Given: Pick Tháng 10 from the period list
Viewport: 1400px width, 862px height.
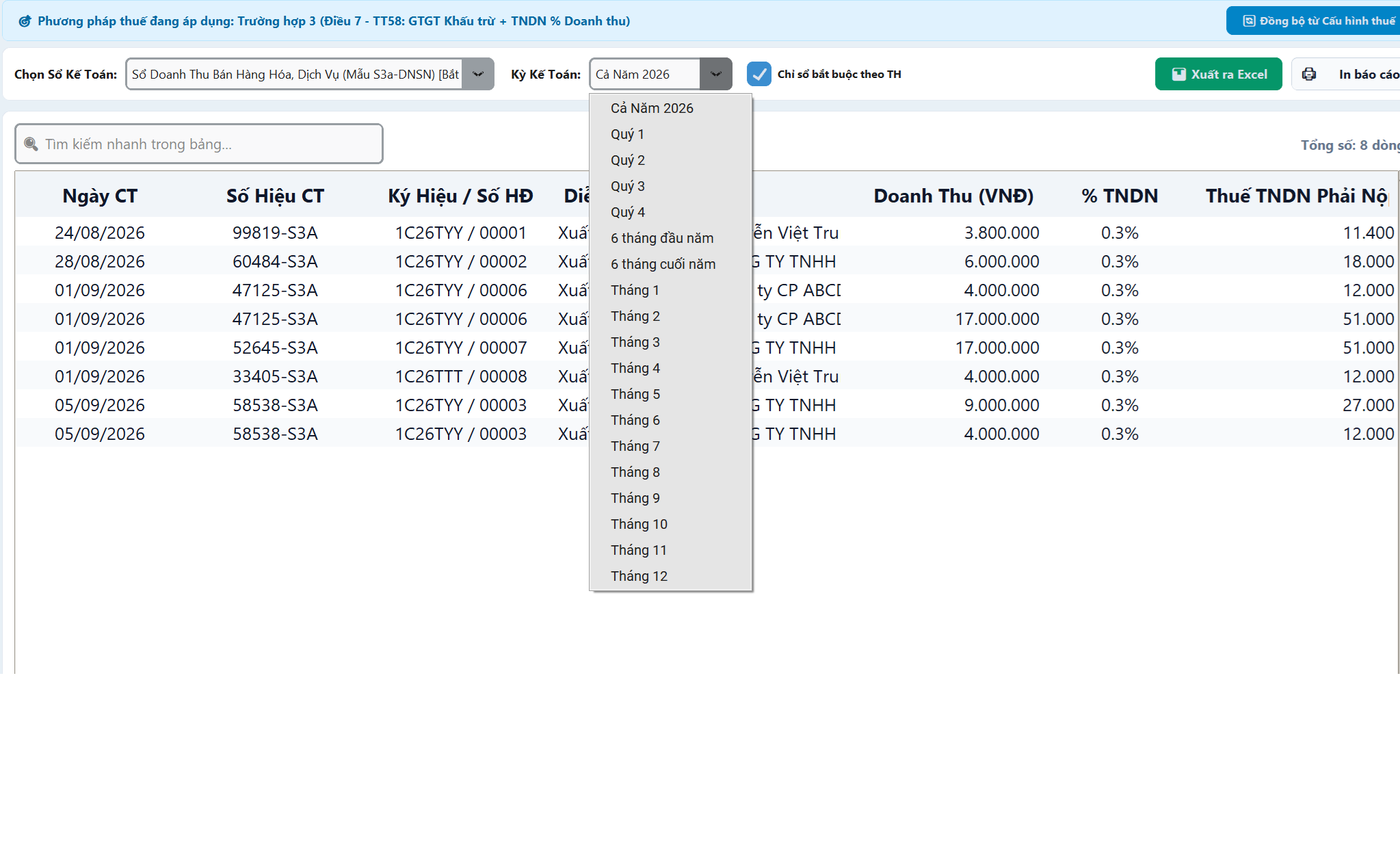Looking at the screenshot, I should click(670, 524).
